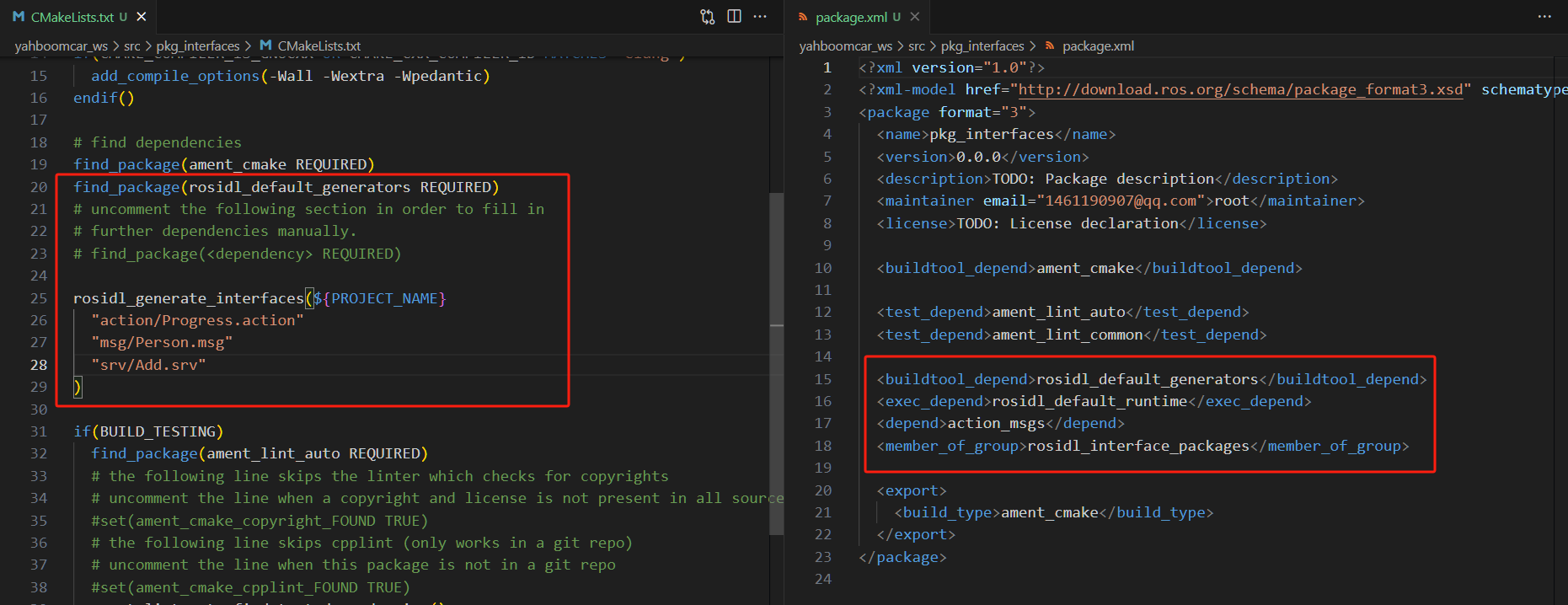Click find_package ament_lint_auto line
Viewport: 1568px width, 605px height.
(x=260, y=453)
